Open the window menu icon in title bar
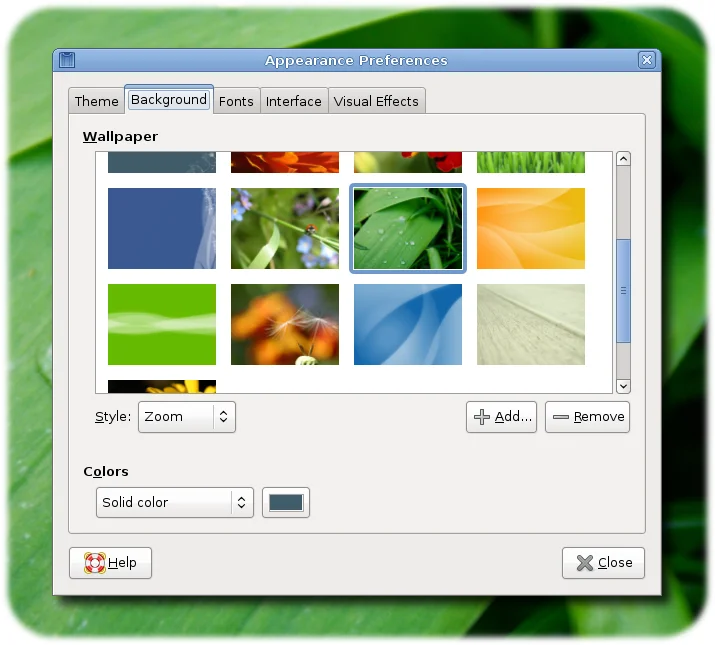The width and height of the screenshot is (715, 645). pyautogui.click(x=67, y=60)
